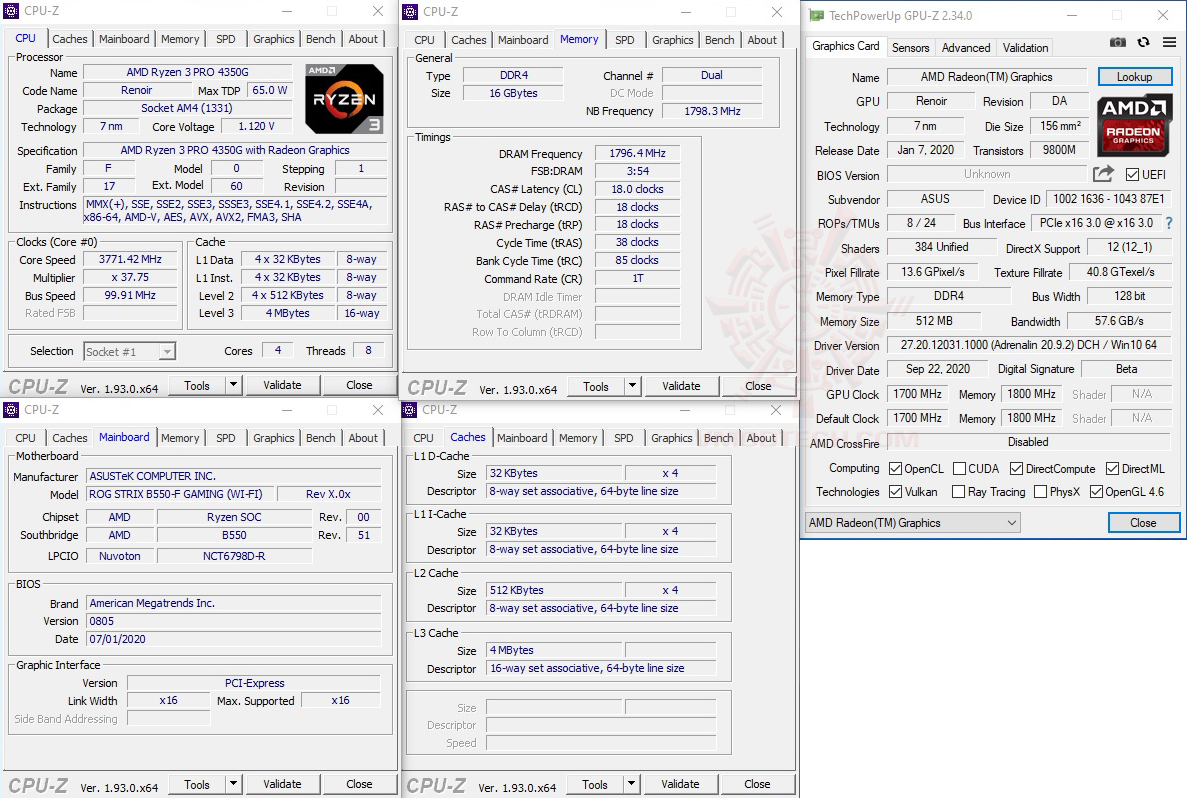Click the GPU Clock 1700 MHz value
1187x798 pixels.
pos(918,394)
